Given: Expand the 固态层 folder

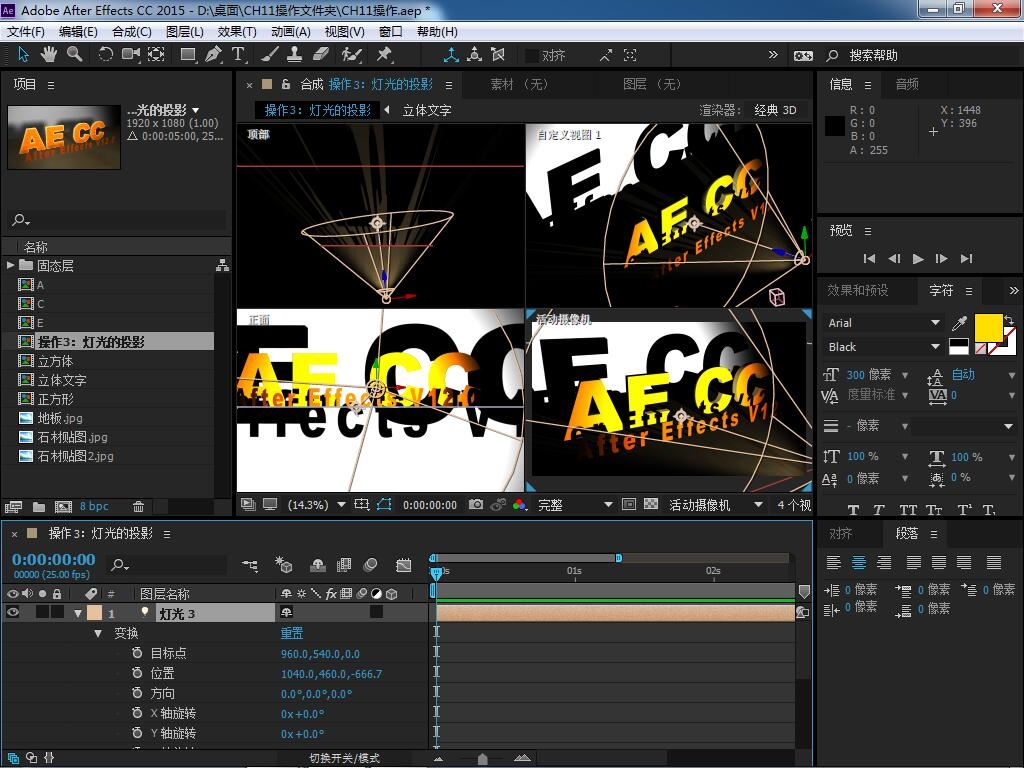Looking at the screenshot, I should click(10, 265).
